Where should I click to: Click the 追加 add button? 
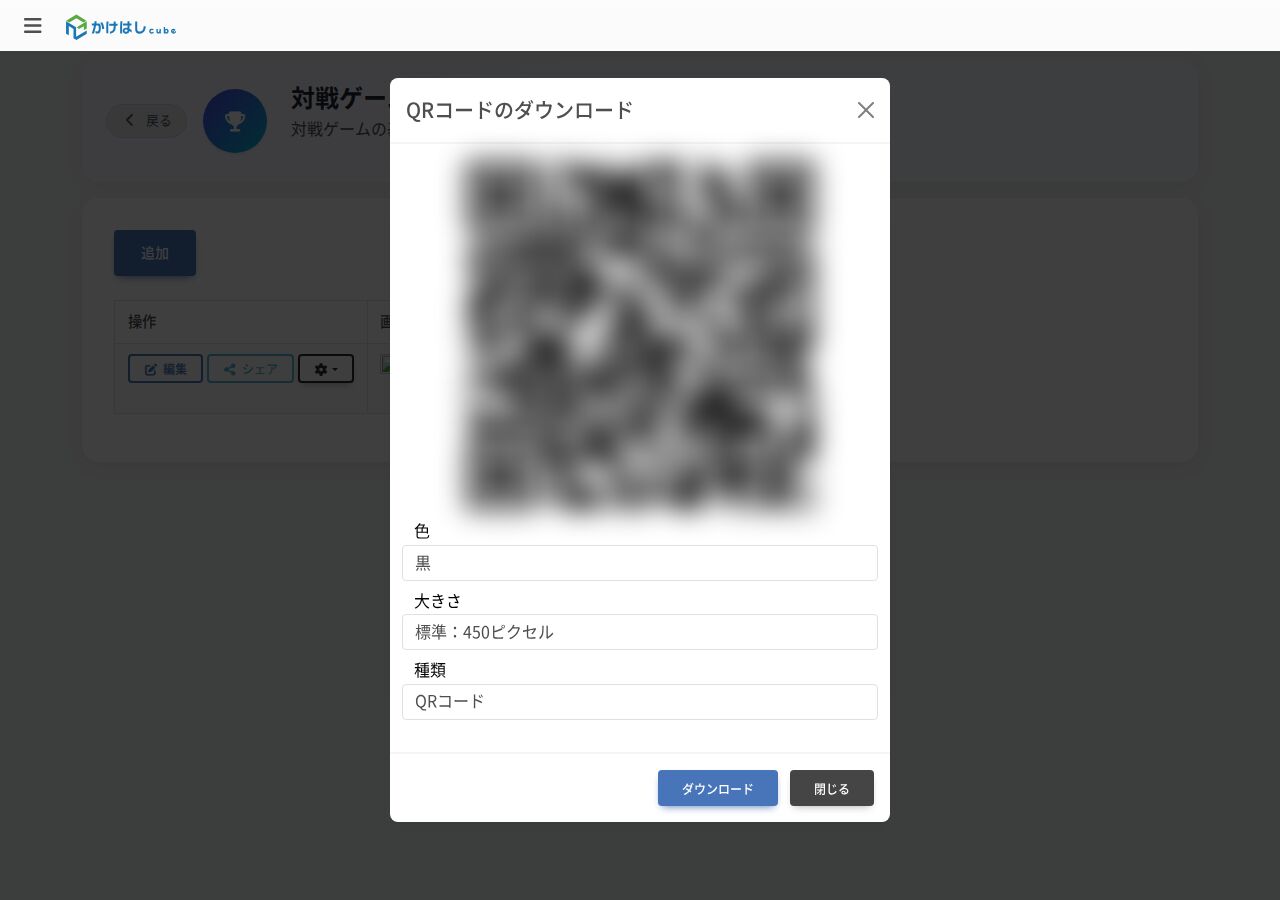[155, 253]
